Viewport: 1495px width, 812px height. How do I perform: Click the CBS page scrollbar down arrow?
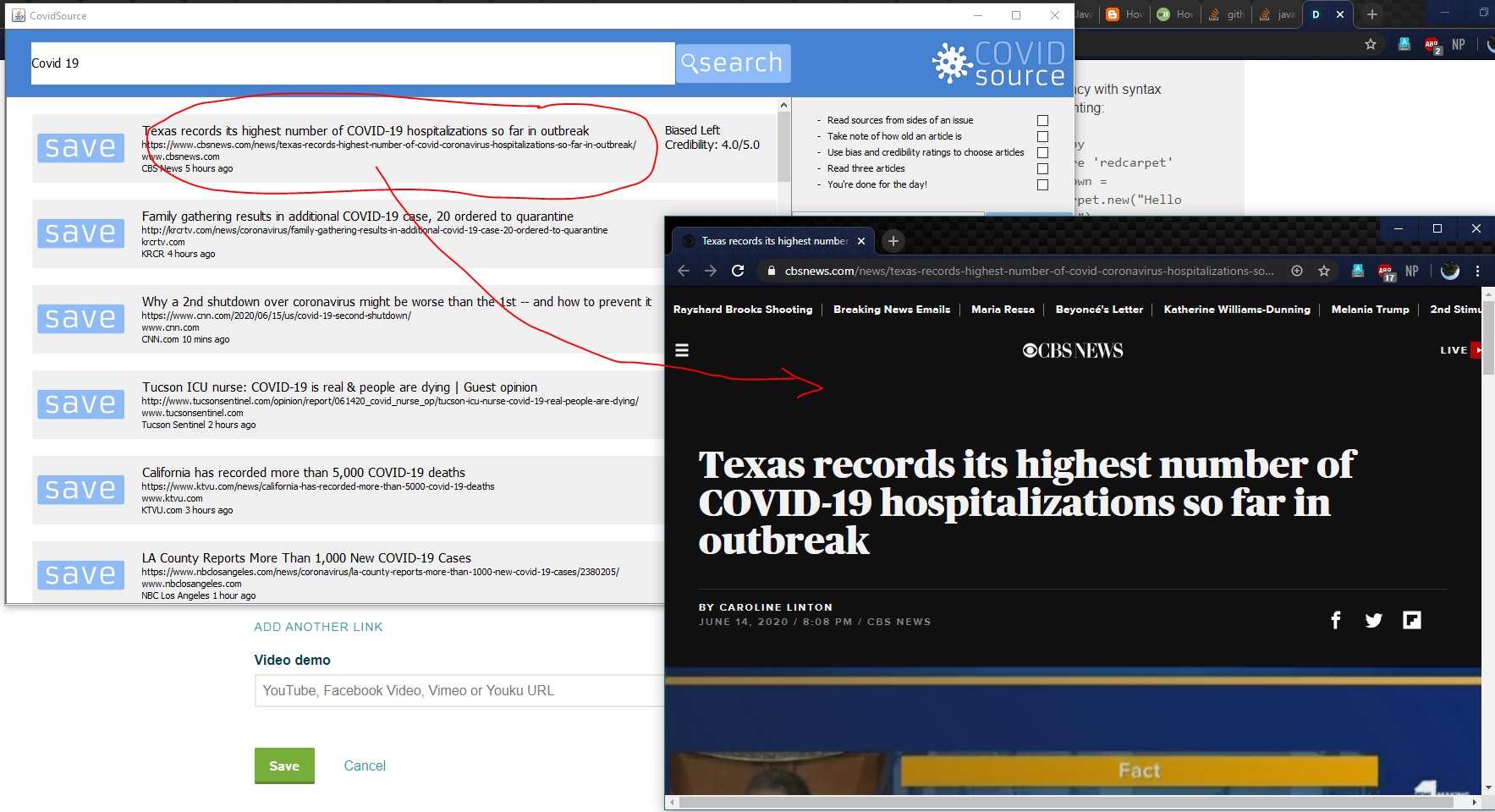[x=1488, y=788]
